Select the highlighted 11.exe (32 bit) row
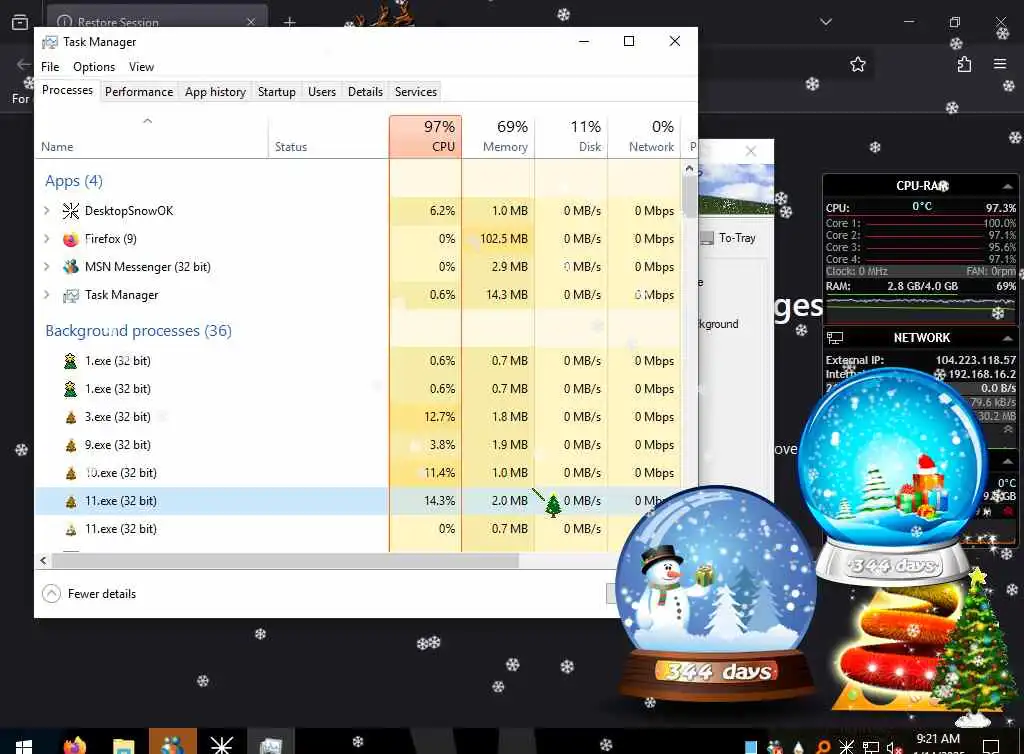The width and height of the screenshot is (1024, 754). click(357, 501)
